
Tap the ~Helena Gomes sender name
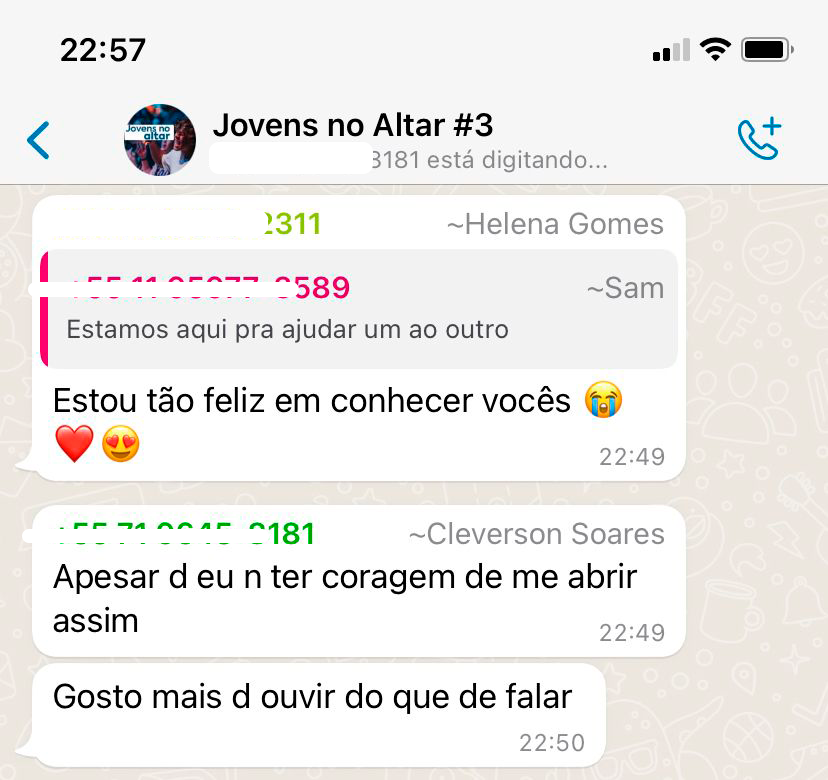555,224
